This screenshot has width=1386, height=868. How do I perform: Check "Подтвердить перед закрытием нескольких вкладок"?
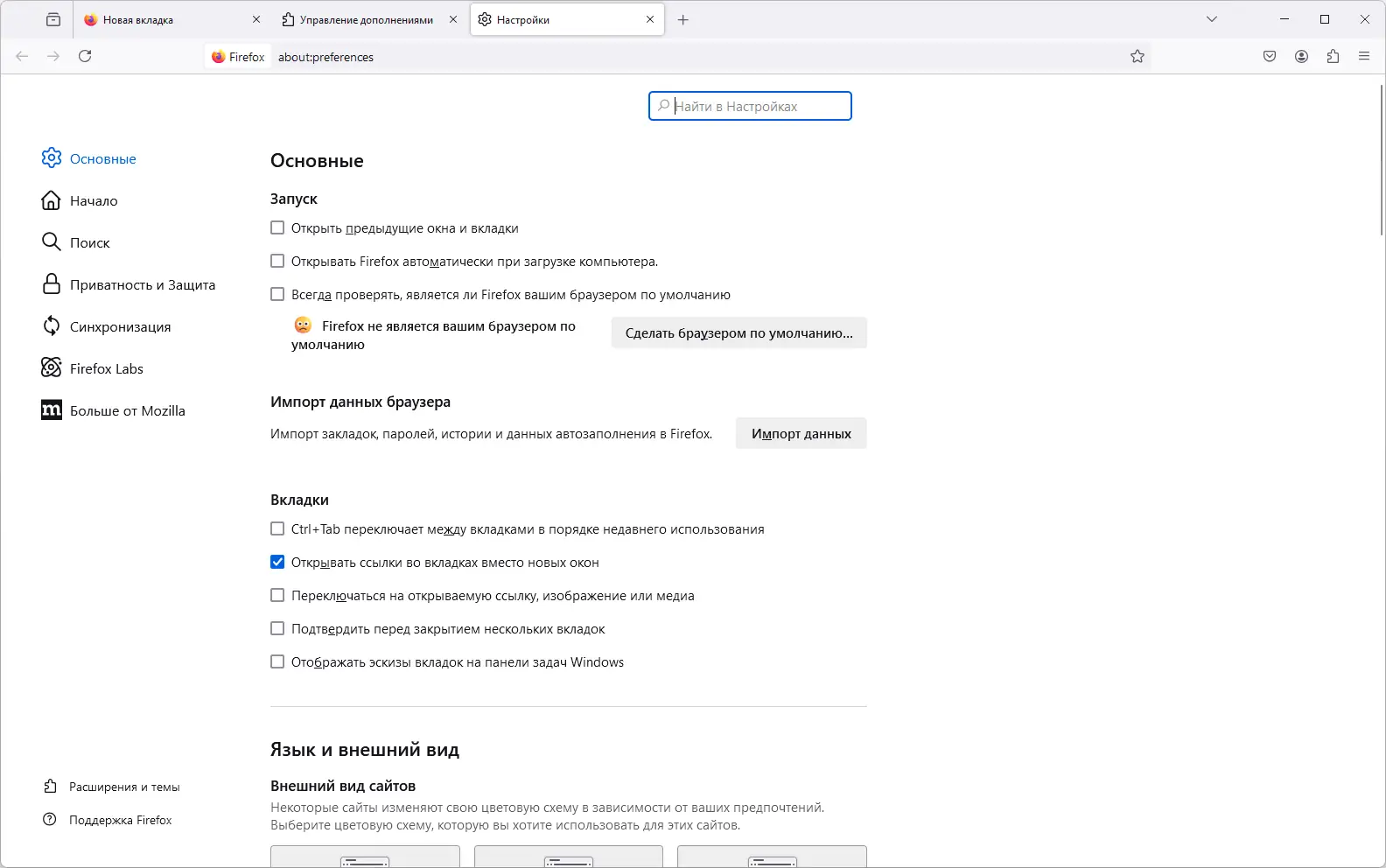coord(277,629)
